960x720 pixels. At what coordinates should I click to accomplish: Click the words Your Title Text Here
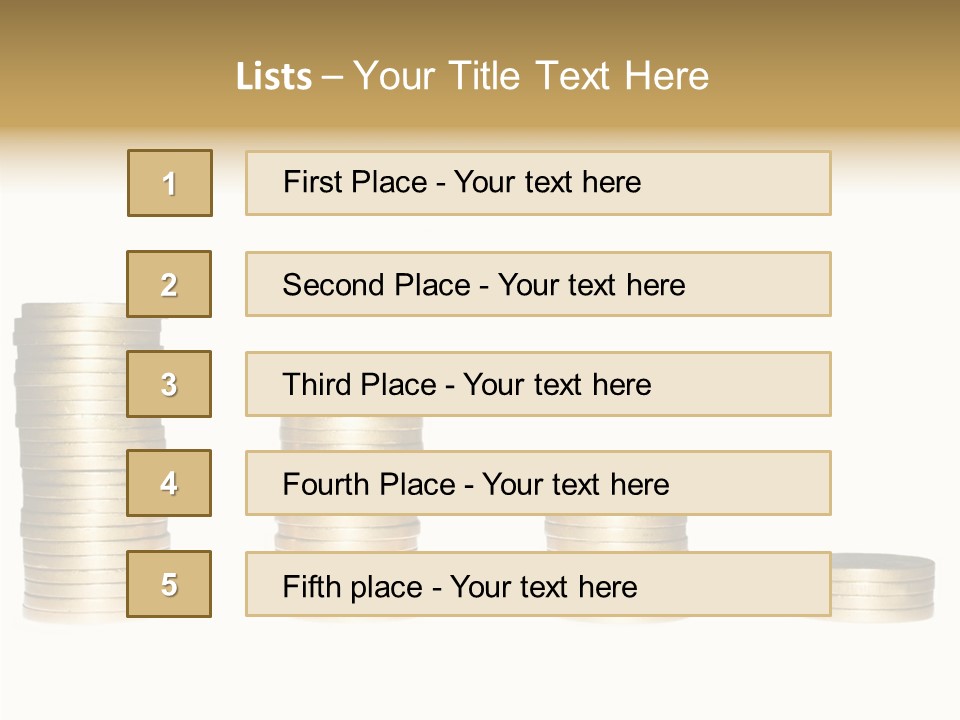(531, 76)
